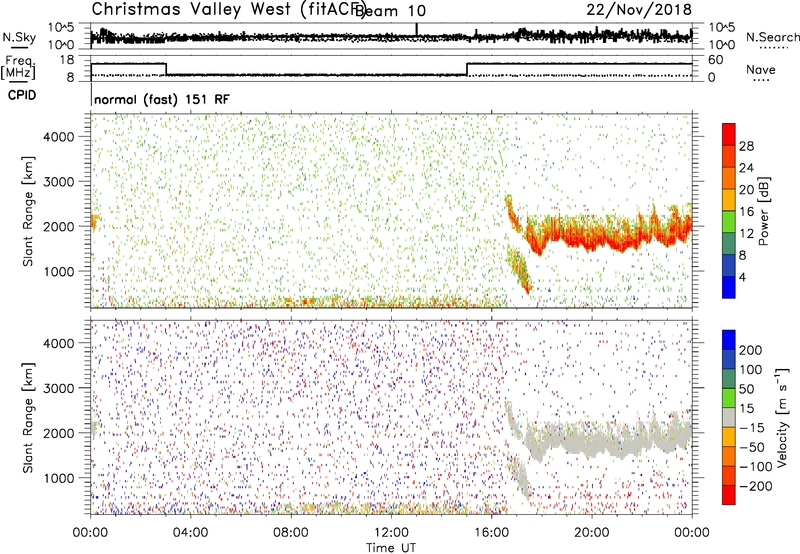Select the CPID row label
The image size is (800, 554).
(x=22, y=95)
